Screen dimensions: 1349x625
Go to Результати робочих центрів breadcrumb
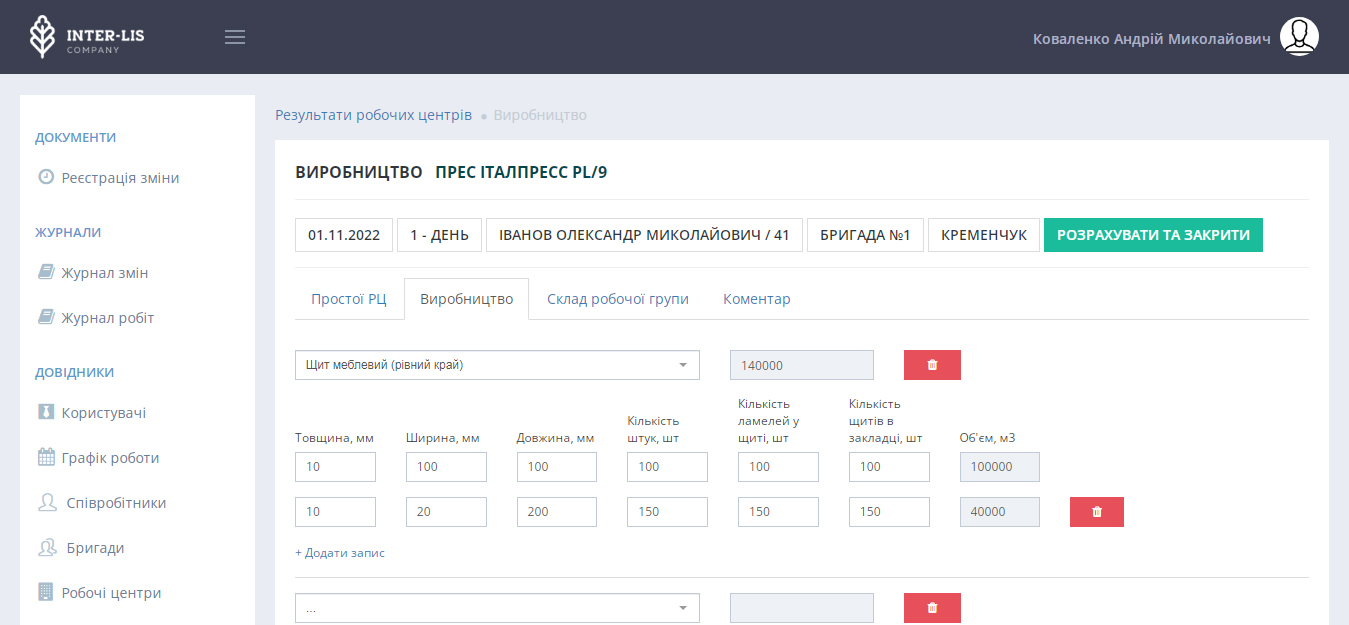point(373,115)
